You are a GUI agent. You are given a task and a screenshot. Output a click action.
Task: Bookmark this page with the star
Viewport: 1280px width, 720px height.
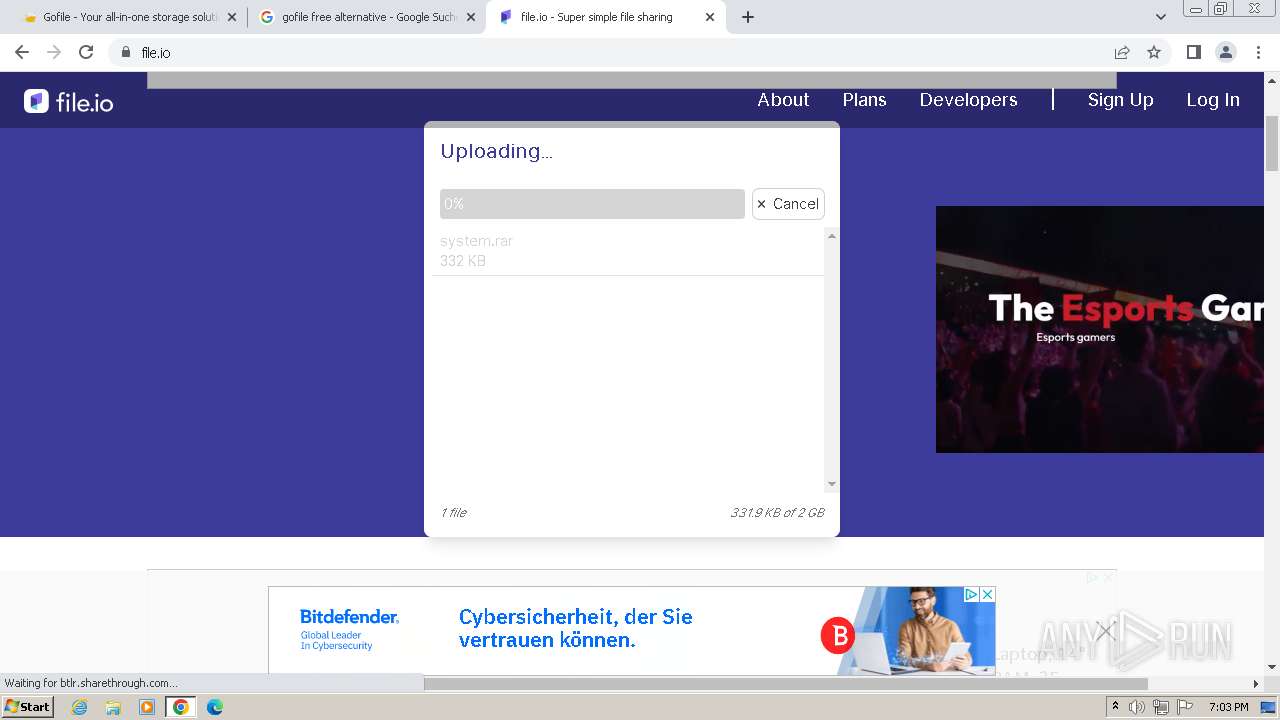(x=1154, y=52)
